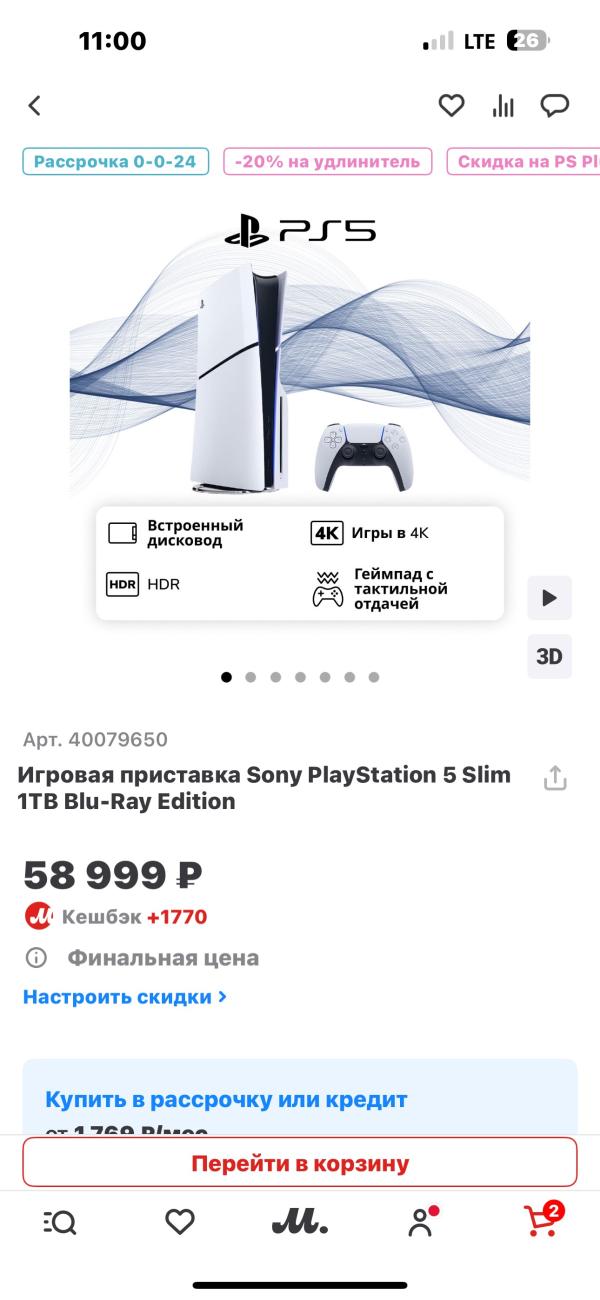Screen dimensions: 600x1300
Task: Open "Купить в рассрочку или кредит" section
Action: [226, 1100]
